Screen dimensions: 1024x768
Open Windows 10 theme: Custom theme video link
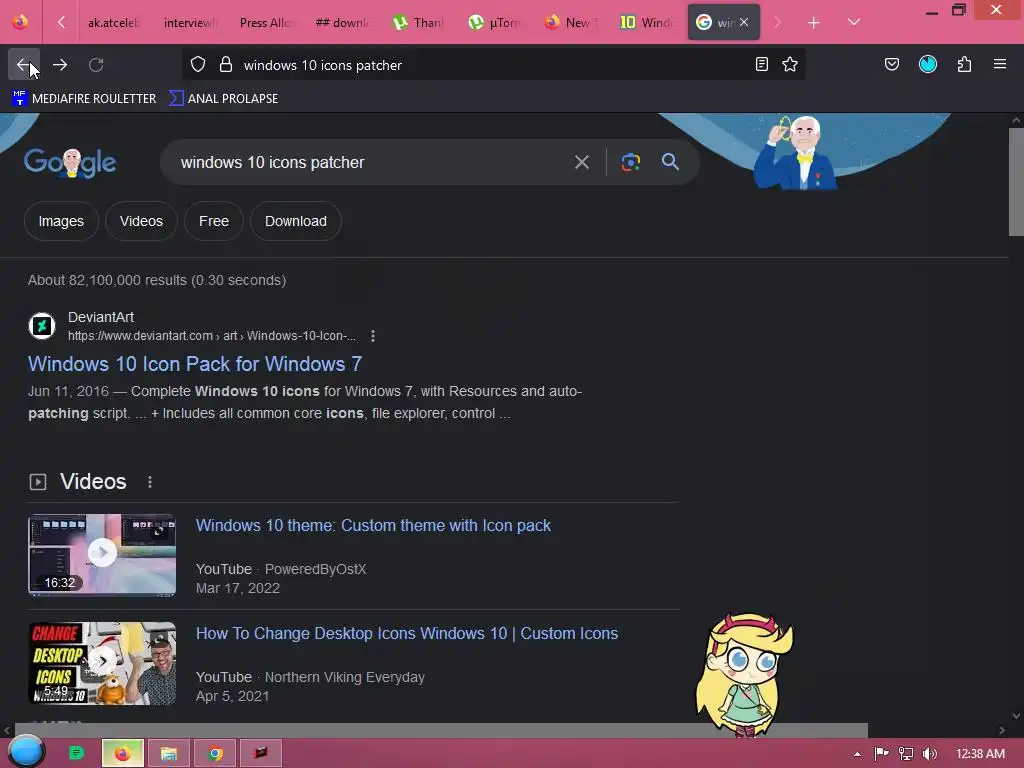[373, 526]
